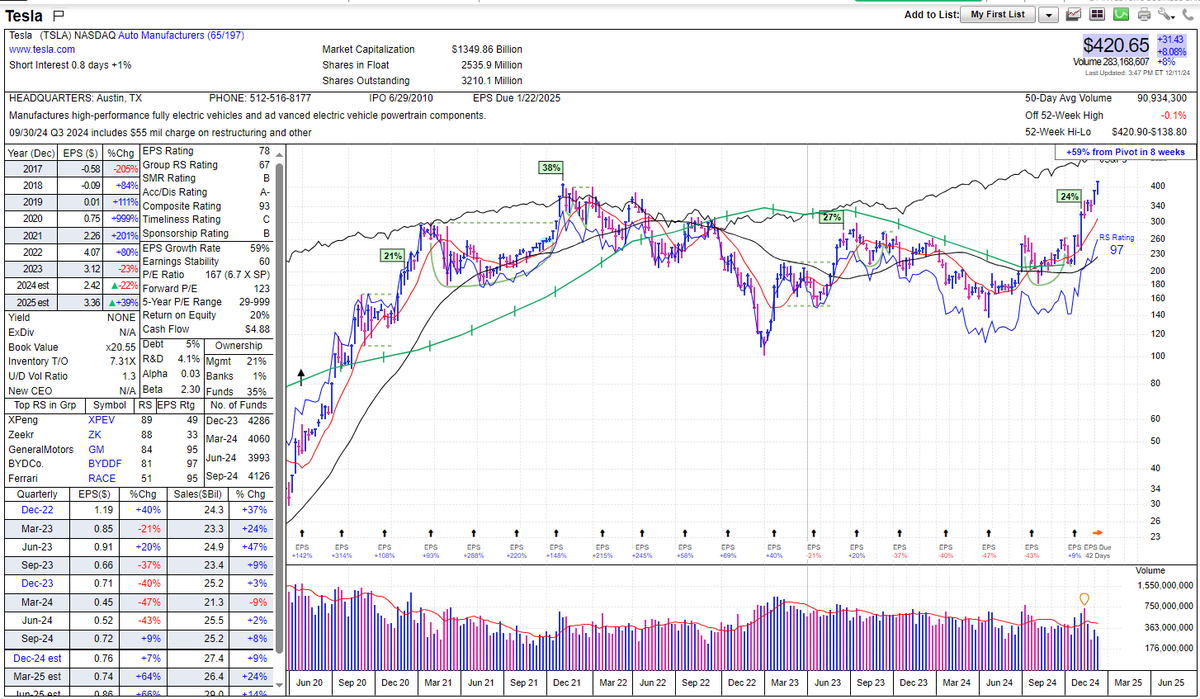The width and height of the screenshot is (1200, 699).
Task: Click the Short Interest 0.8 days +1% text
Action: coord(70,65)
